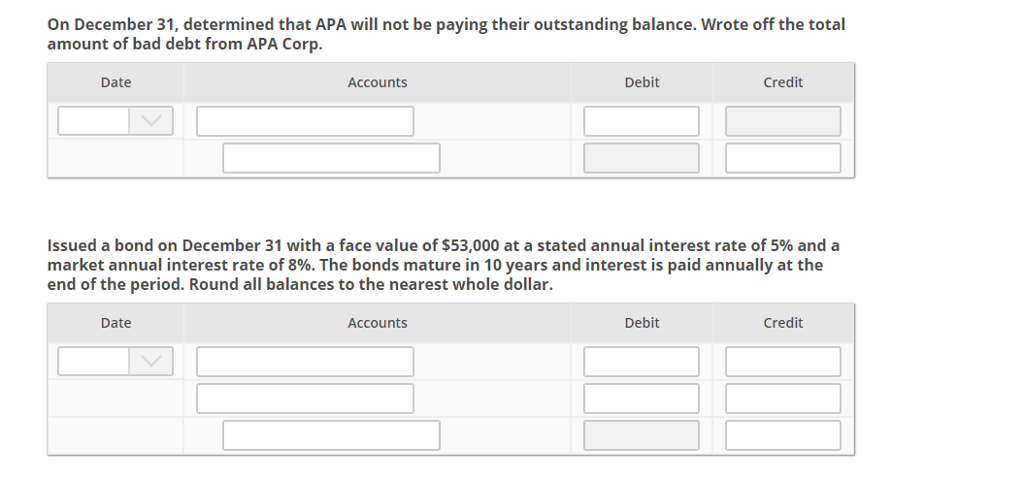Click the second-row credit field in the bond issuance entry
Image resolution: width=1024 pixels, height=479 pixels.
[x=783, y=398]
